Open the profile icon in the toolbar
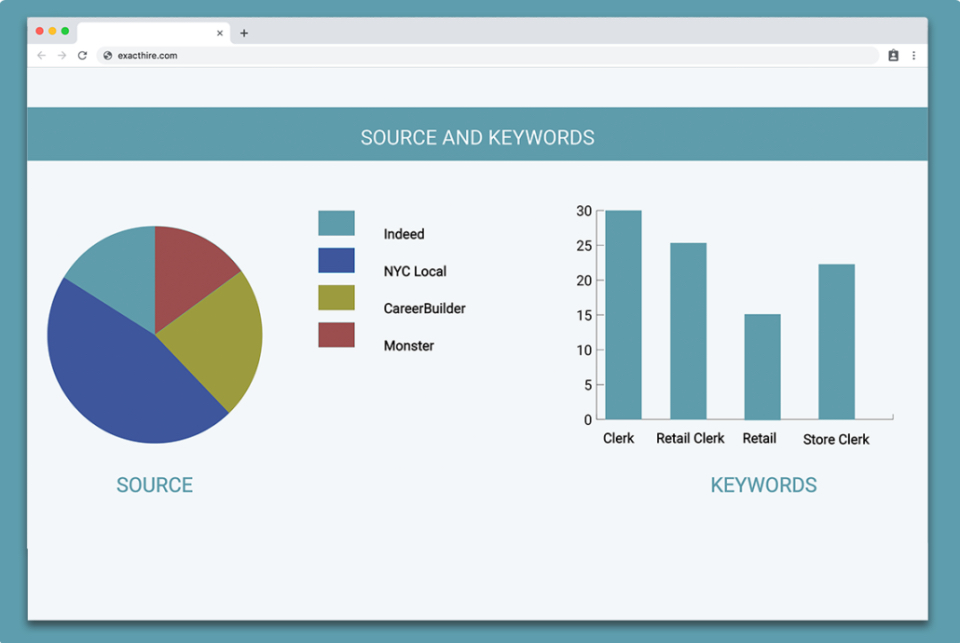Viewport: 960px width, 643px height. (893, 55)
